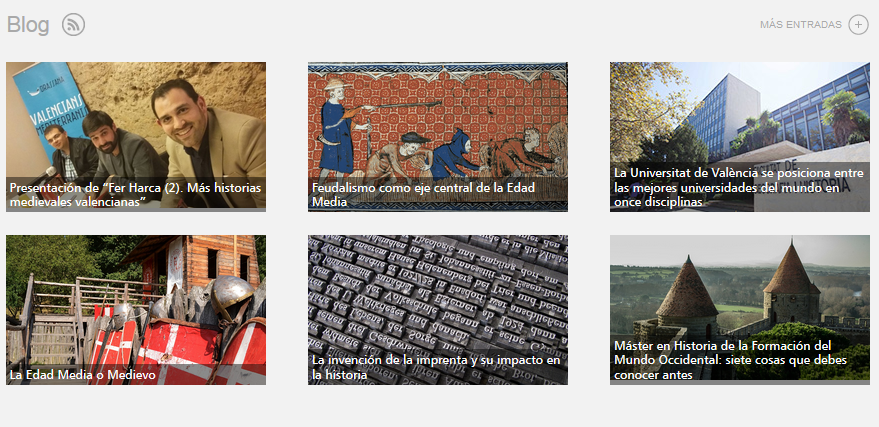Click the Blog section heading
The width and height of the screenshot is (879, 427).
click(28, 25)
